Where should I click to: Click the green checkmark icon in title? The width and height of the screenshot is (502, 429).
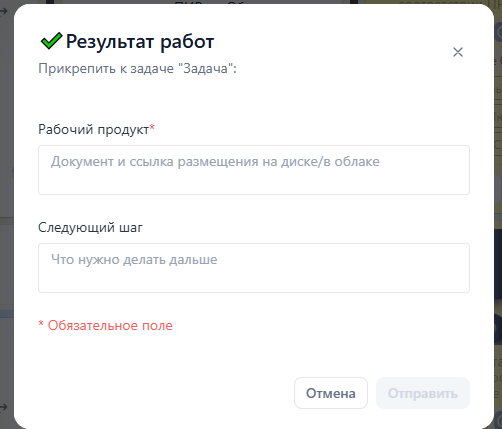coord(51,41)
